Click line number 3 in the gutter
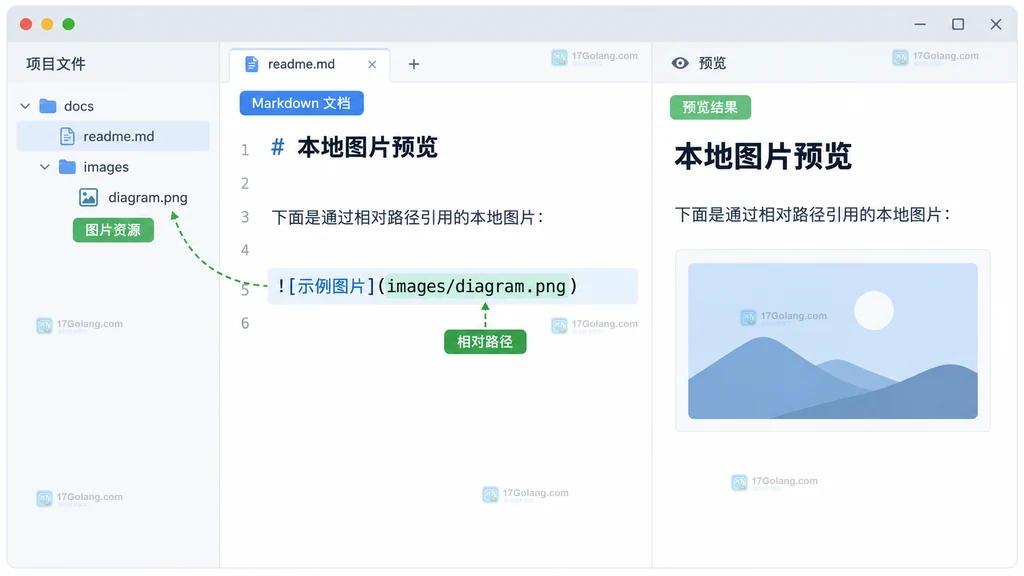This screenshot has height=576, width=1024. click(x=245, y=217)
